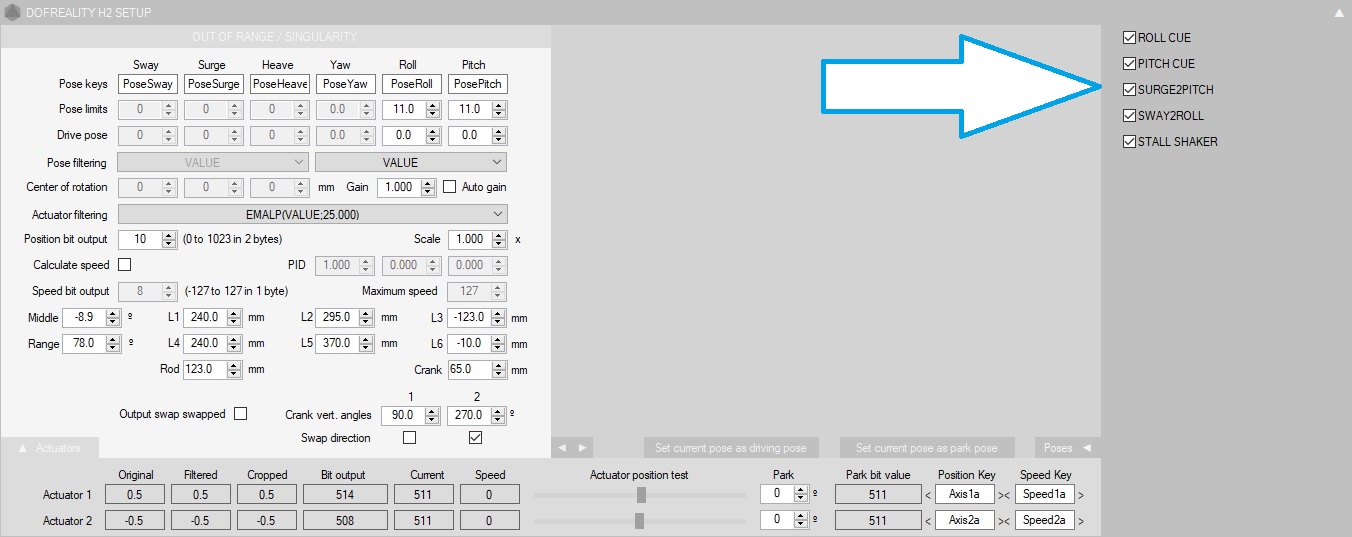Expand the Poses panel toggle
The height and width of the screenshot is (537, 1352).
[1066, 448]
